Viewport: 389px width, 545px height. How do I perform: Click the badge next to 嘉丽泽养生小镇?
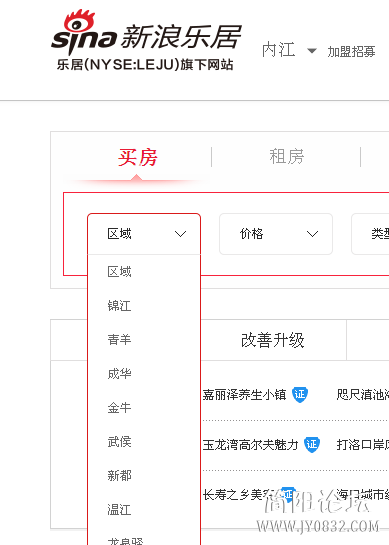pos(300,394)
